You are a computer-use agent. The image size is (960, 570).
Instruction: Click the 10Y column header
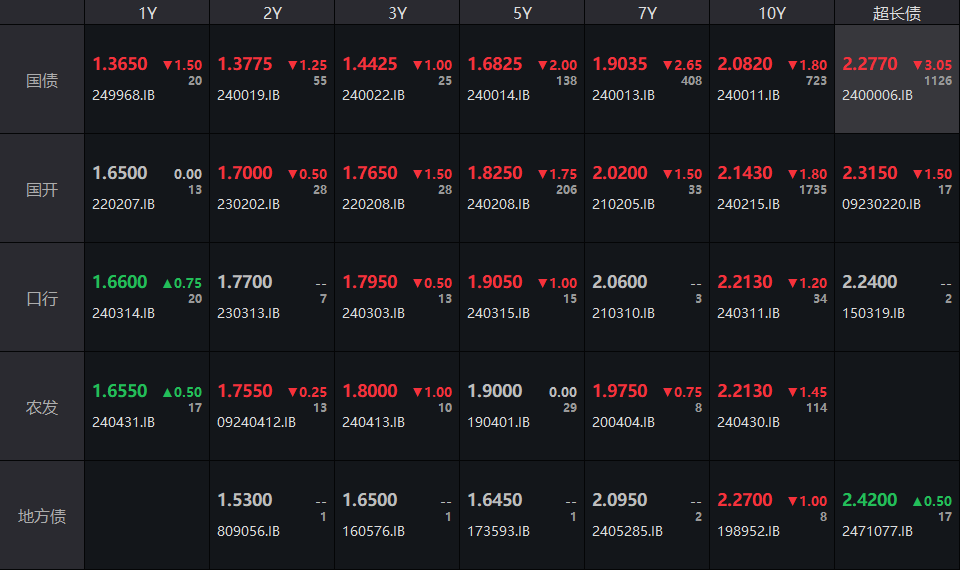772,13
